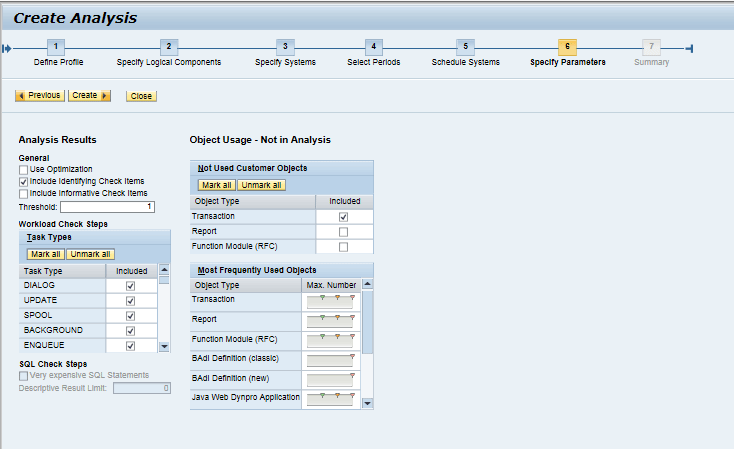Open step 5 Schedule Systems
The width and height of the screenshot is (734, 449).
(465, 47)
